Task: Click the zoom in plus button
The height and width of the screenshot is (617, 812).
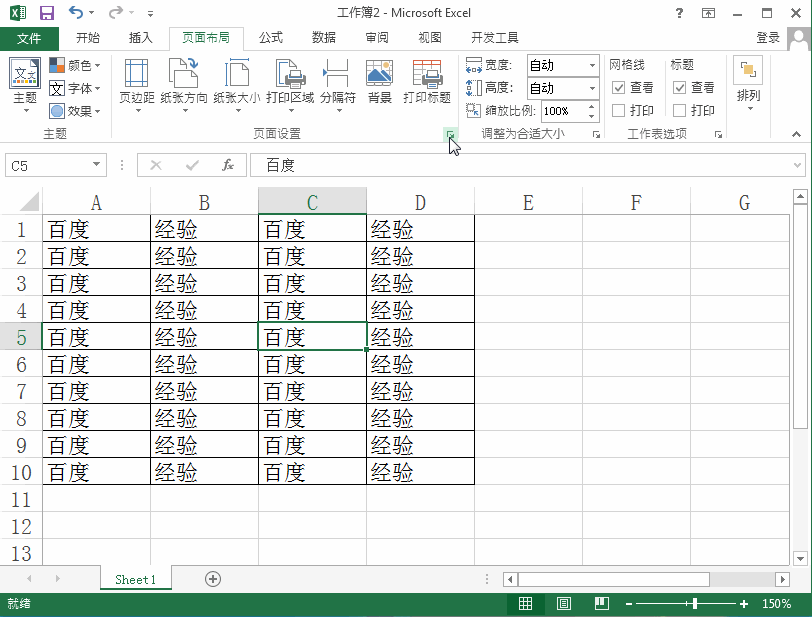Action: (x=744, y=604)
